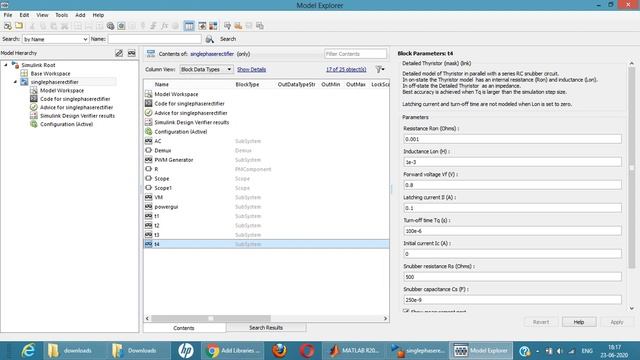Click the Inductance Lon input field
The image size is (640, 360).
pyautogui.click(x=512, y=162)
